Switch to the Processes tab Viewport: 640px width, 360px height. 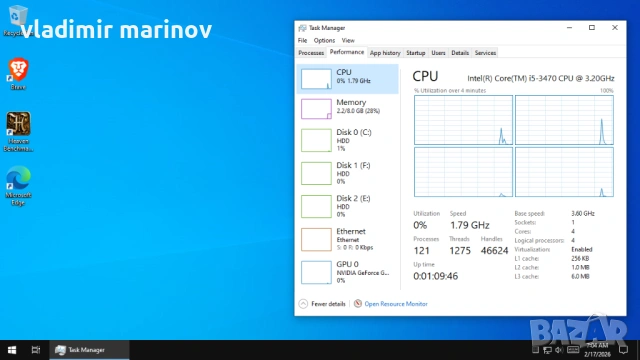tap(311, 53)
